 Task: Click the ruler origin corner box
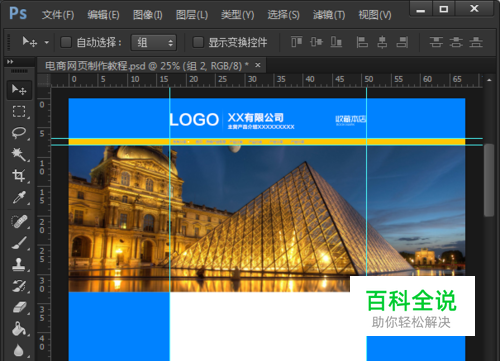click(43, 80)
